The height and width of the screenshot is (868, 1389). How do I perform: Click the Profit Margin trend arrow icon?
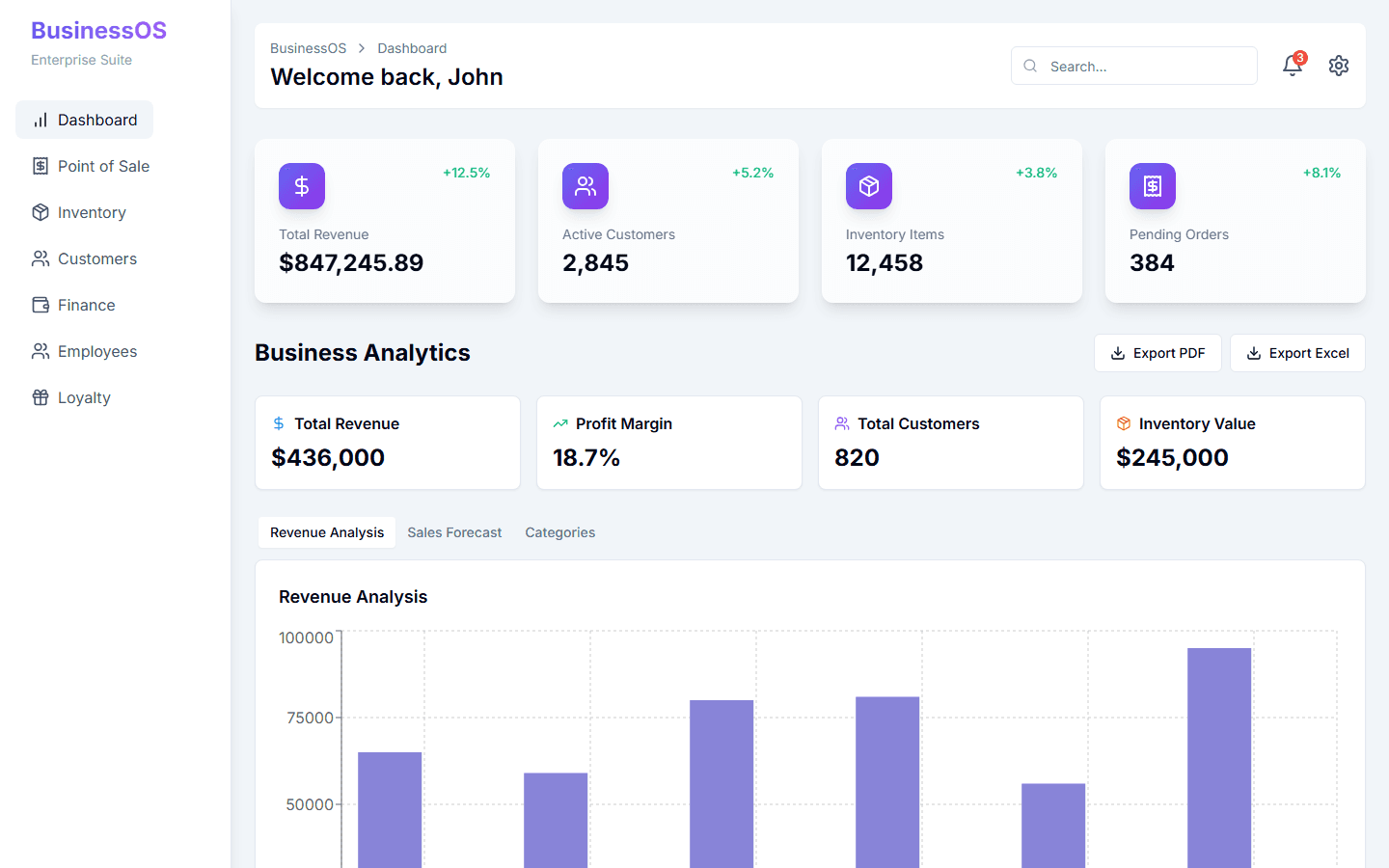click(560, 423)
